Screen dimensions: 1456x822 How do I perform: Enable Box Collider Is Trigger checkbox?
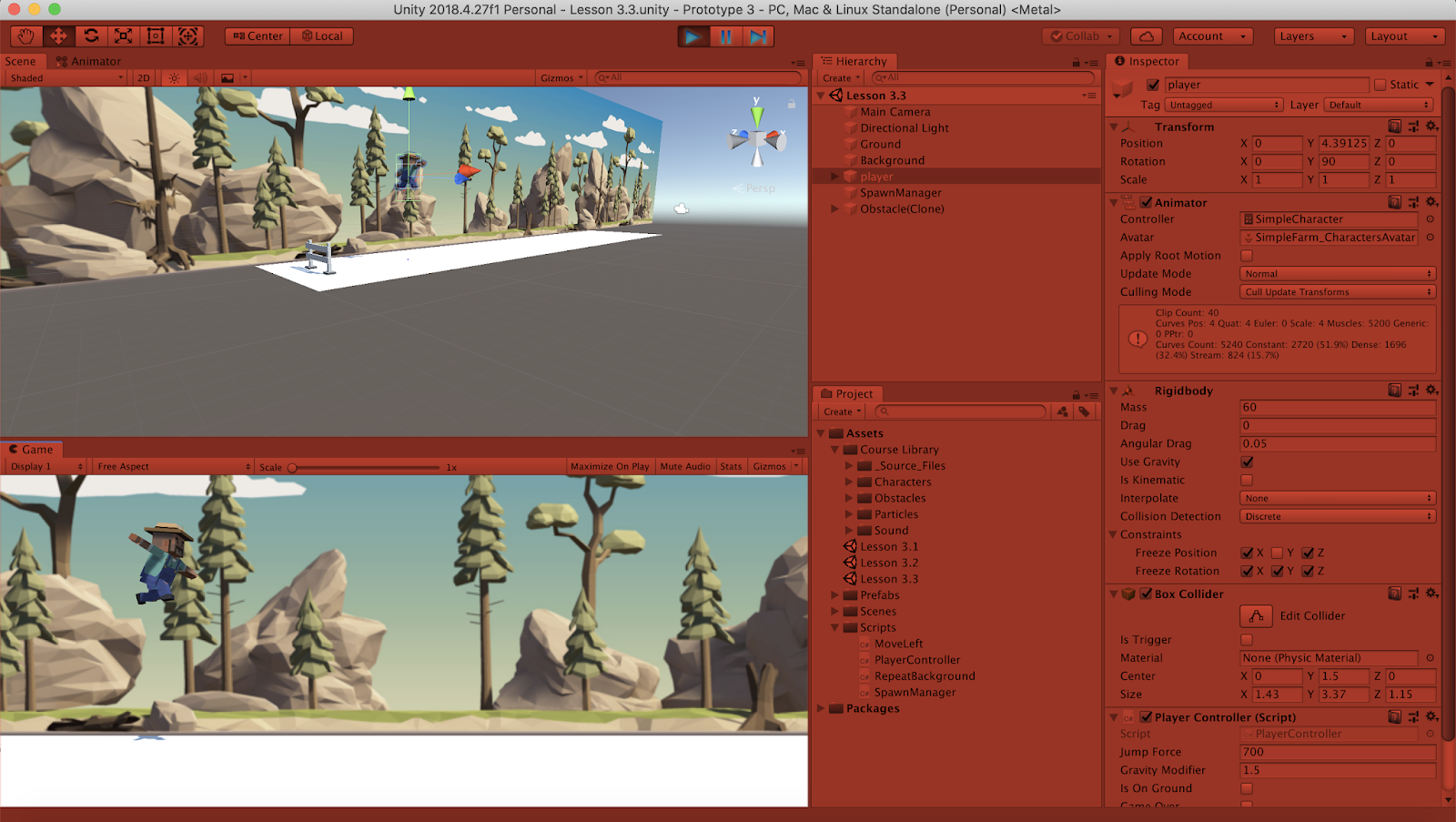tap(1247, 640)
